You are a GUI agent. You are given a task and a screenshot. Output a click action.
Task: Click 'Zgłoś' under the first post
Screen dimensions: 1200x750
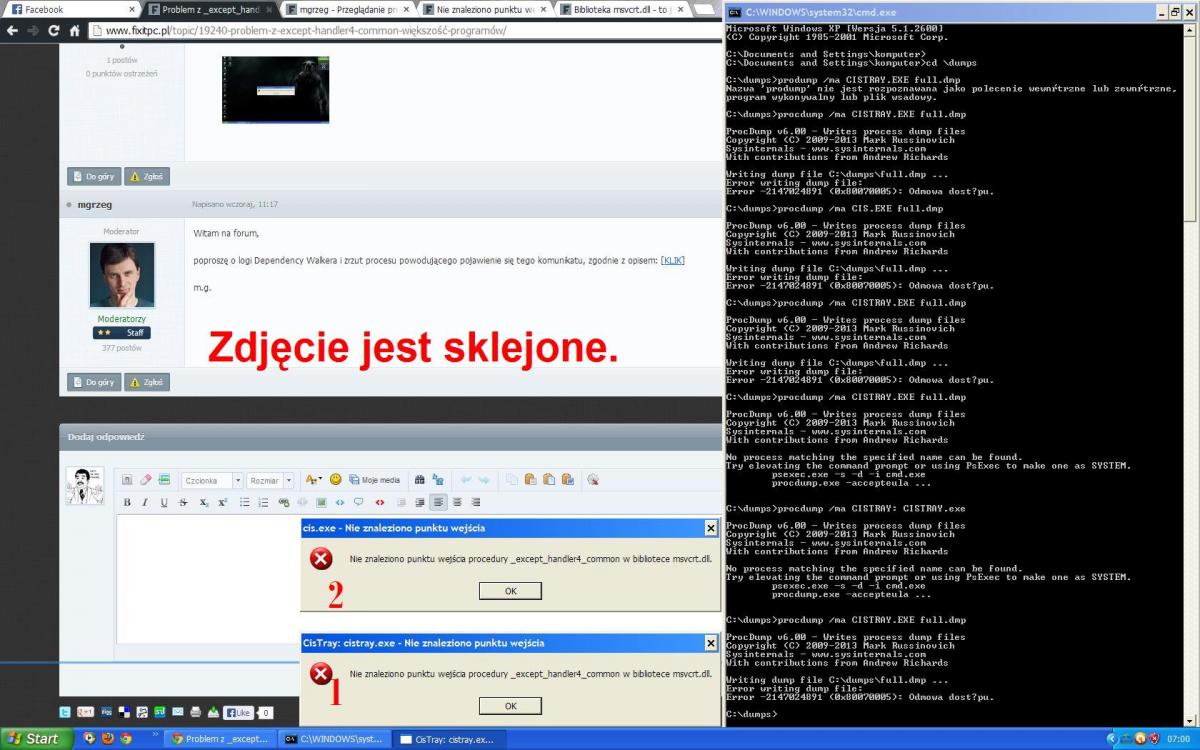coord(146,176)
